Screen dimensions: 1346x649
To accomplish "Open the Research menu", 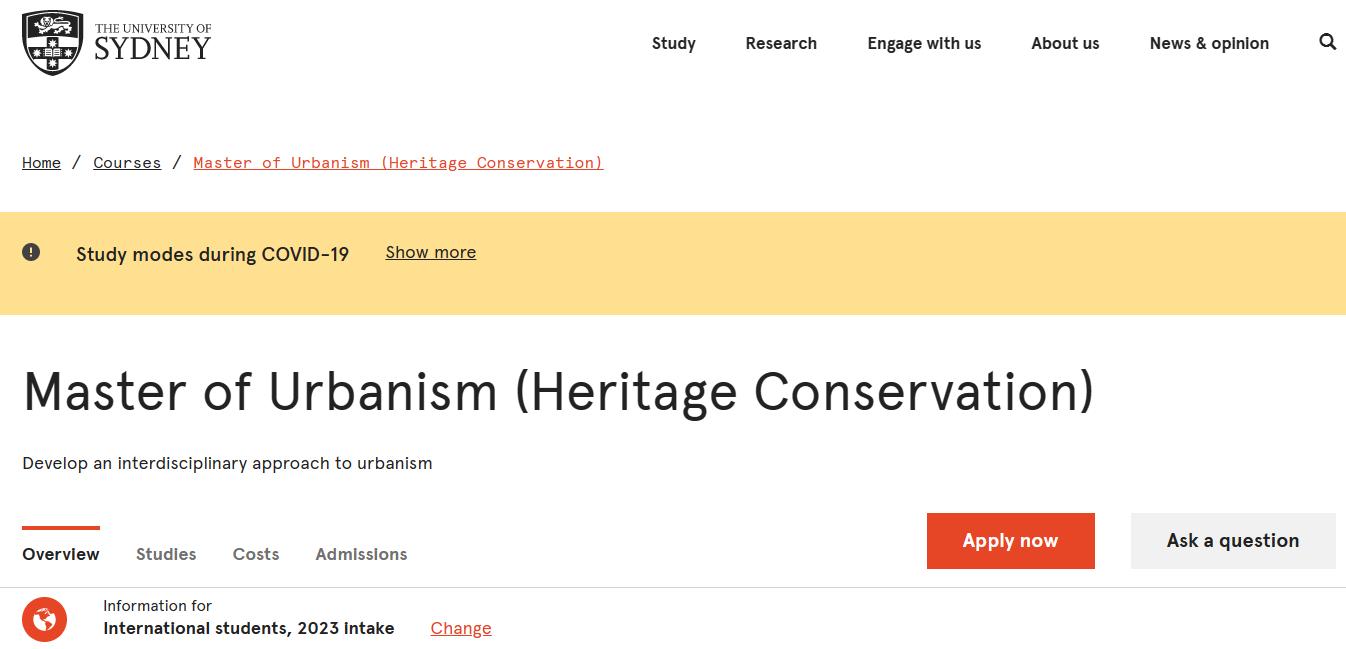I will click(781, 43).
